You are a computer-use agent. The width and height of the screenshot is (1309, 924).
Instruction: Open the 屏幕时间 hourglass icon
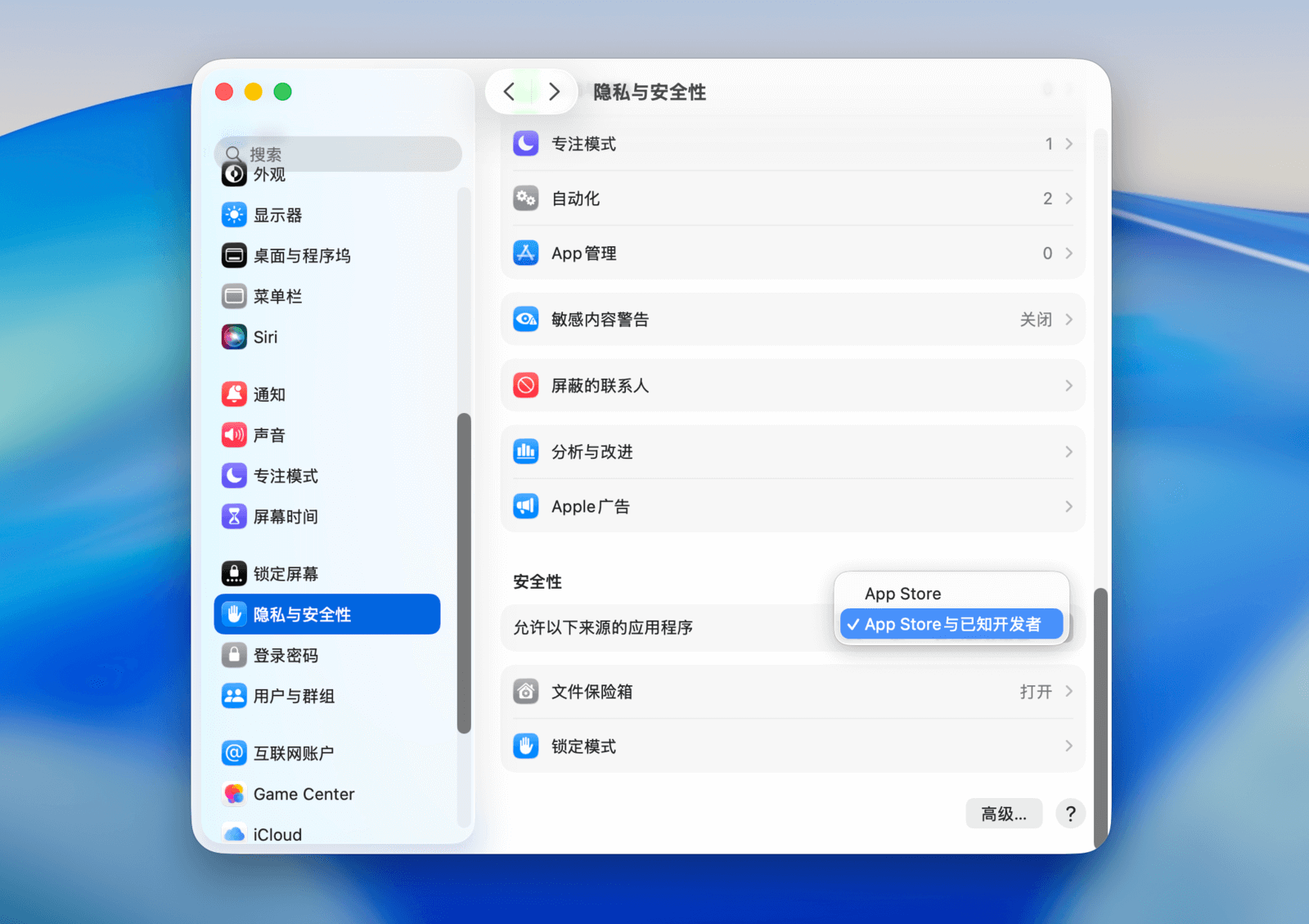[x=234, y=517]
